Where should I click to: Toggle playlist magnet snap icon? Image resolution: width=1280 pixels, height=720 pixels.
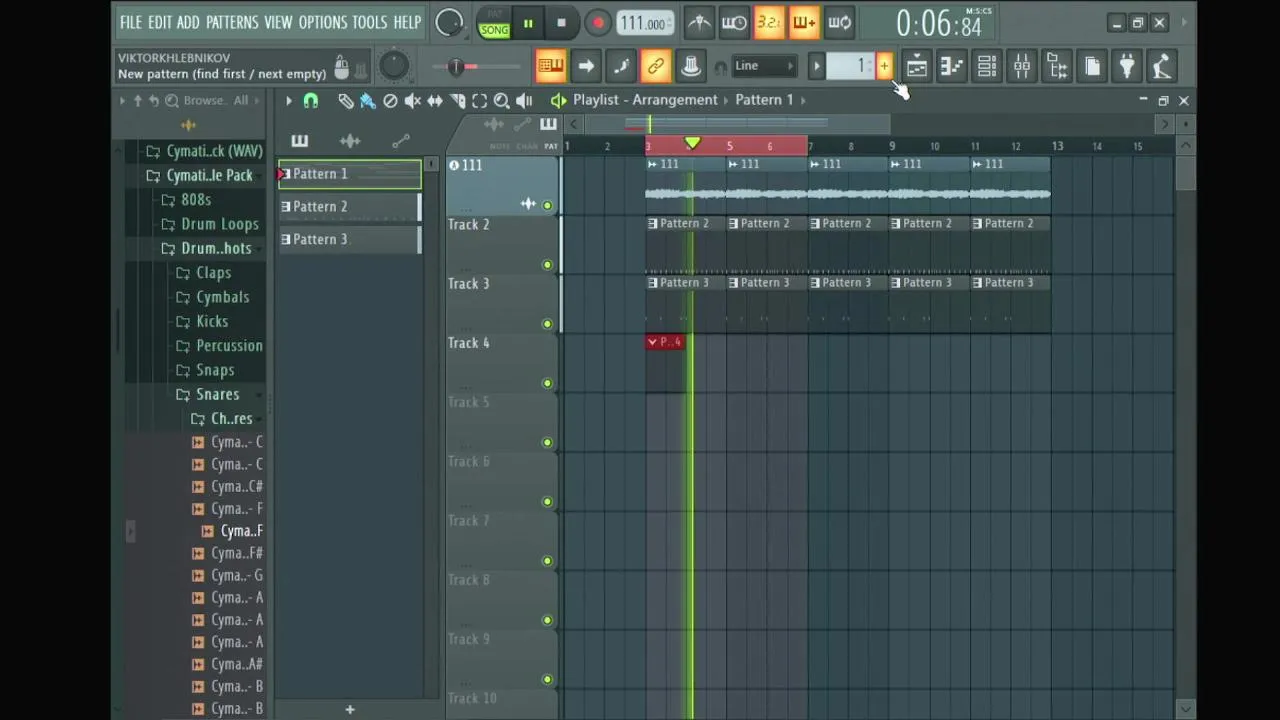(311, 100)
